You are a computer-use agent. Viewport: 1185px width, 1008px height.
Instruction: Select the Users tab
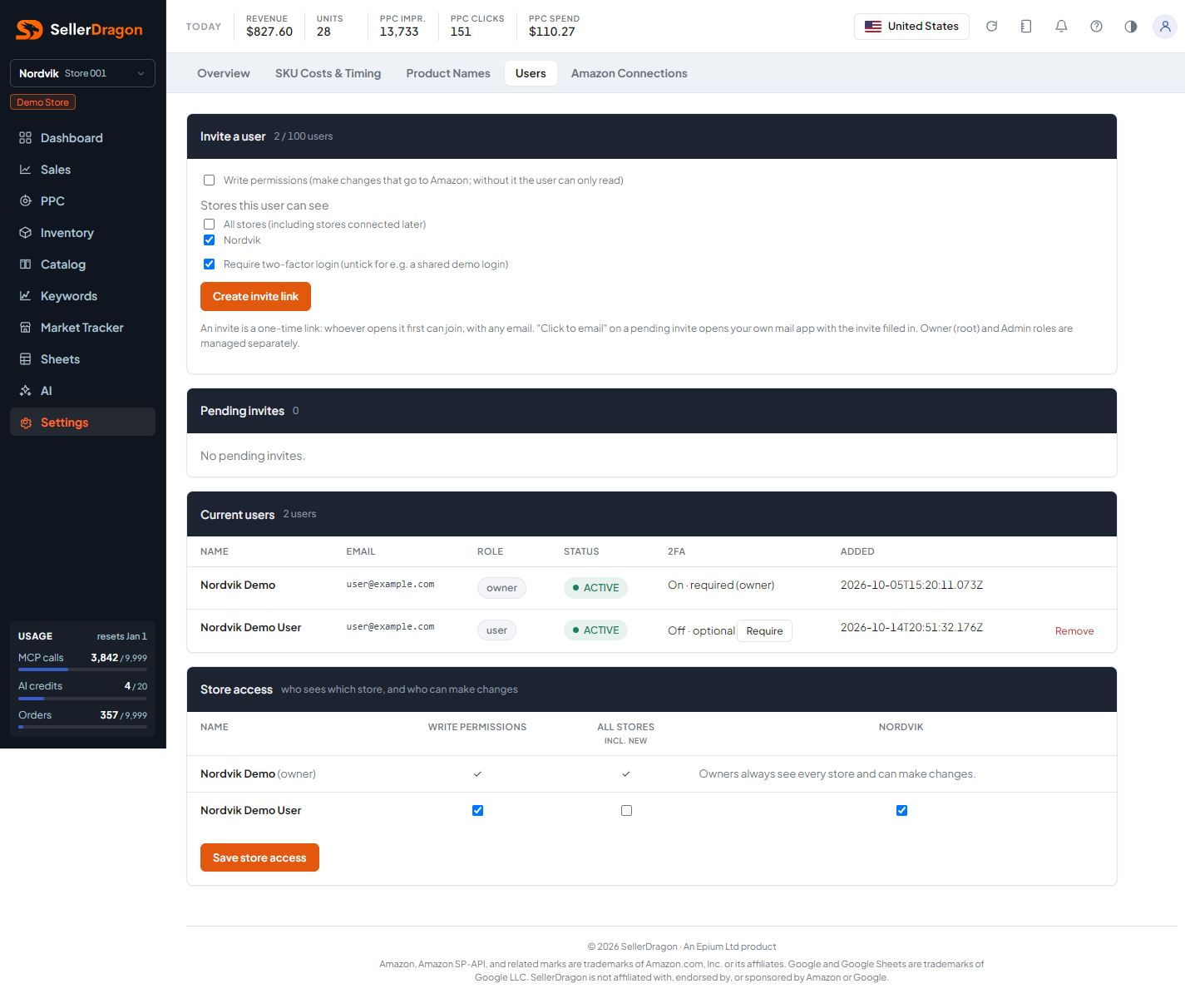[531, 73]
